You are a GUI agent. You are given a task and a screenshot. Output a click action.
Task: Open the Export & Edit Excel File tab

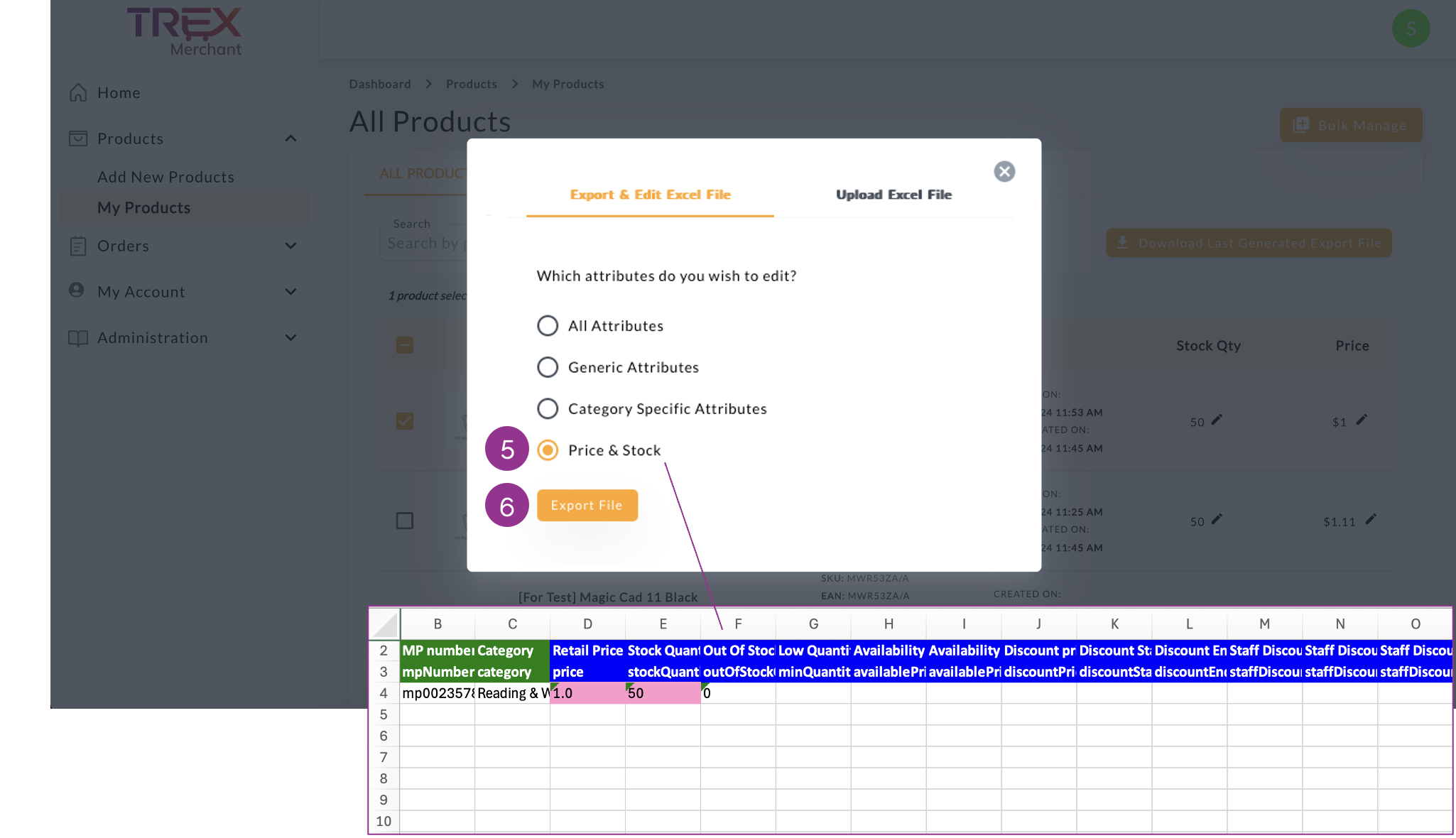tap(650, 195)
